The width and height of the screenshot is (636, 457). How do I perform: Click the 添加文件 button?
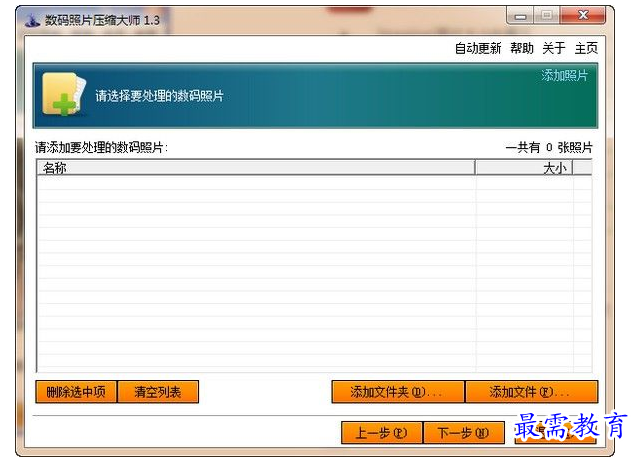click(x=532, y=392)
